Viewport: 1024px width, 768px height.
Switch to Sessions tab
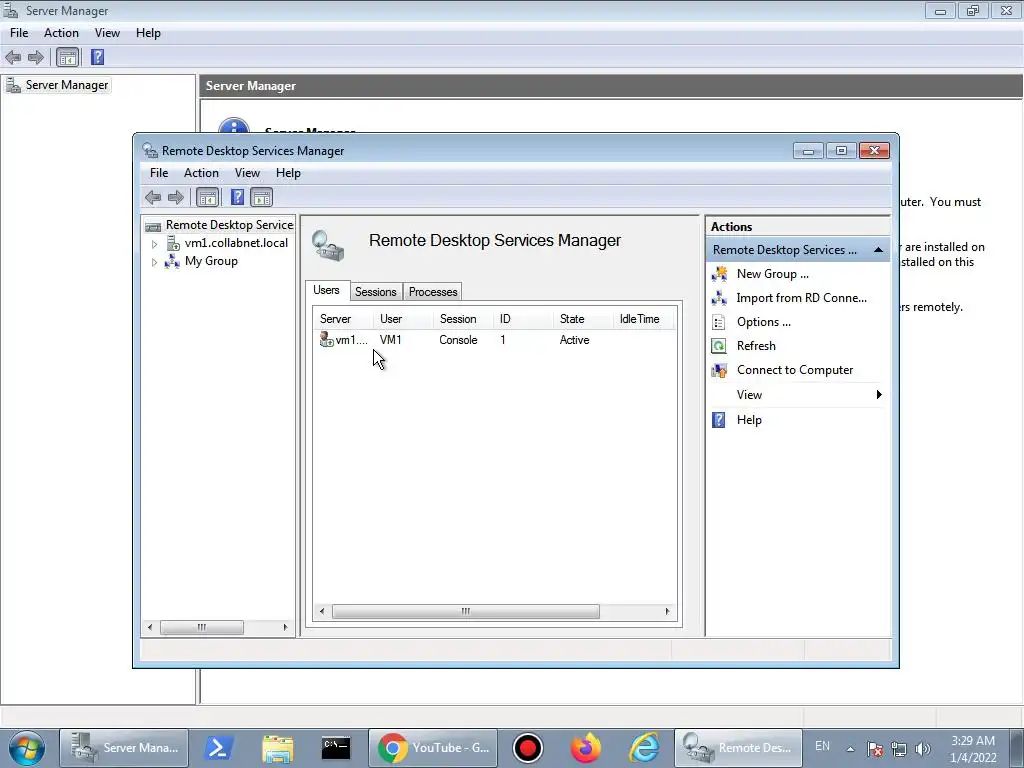click(x=376, y=292)
